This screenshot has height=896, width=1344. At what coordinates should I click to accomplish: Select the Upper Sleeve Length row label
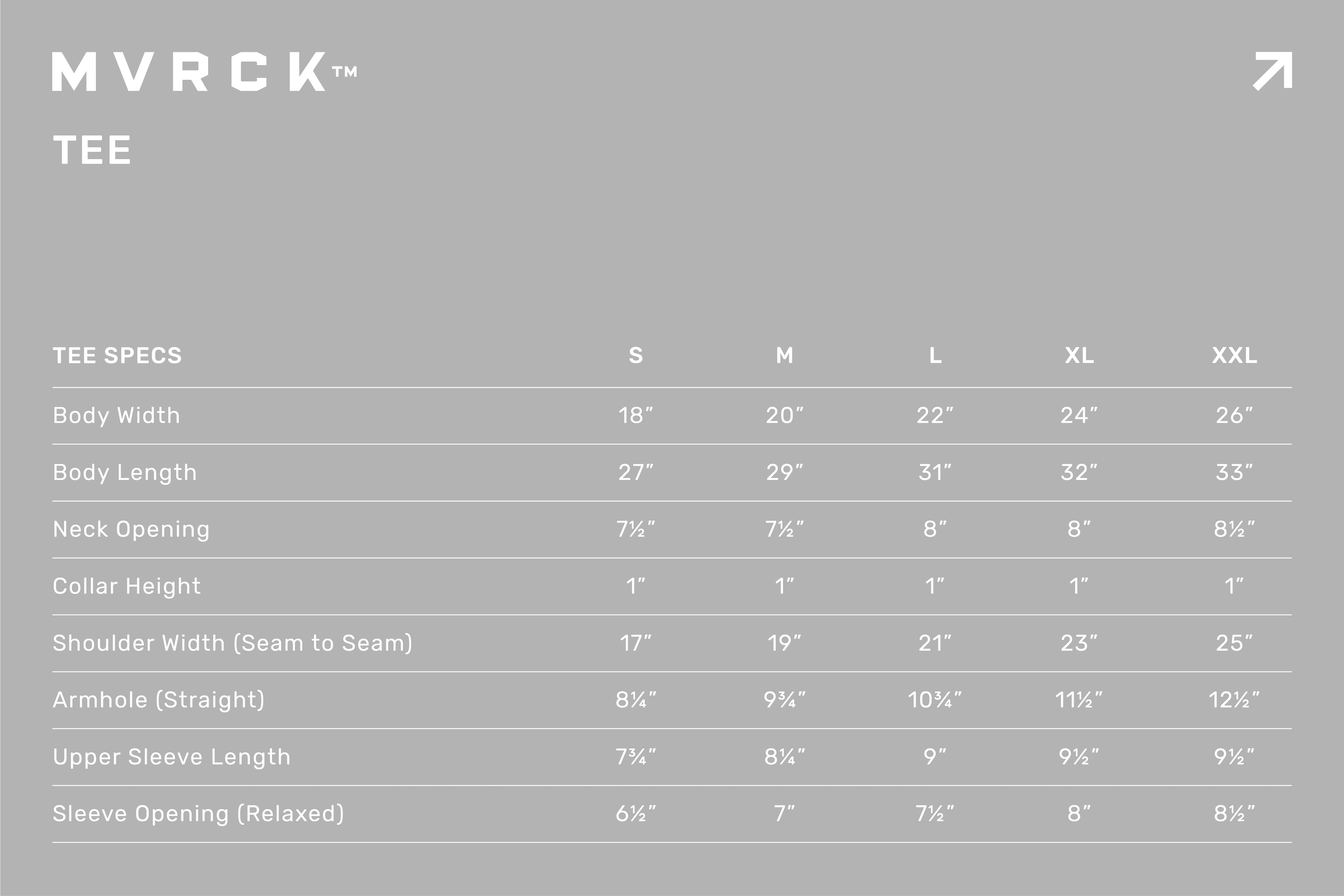[171, 757]
